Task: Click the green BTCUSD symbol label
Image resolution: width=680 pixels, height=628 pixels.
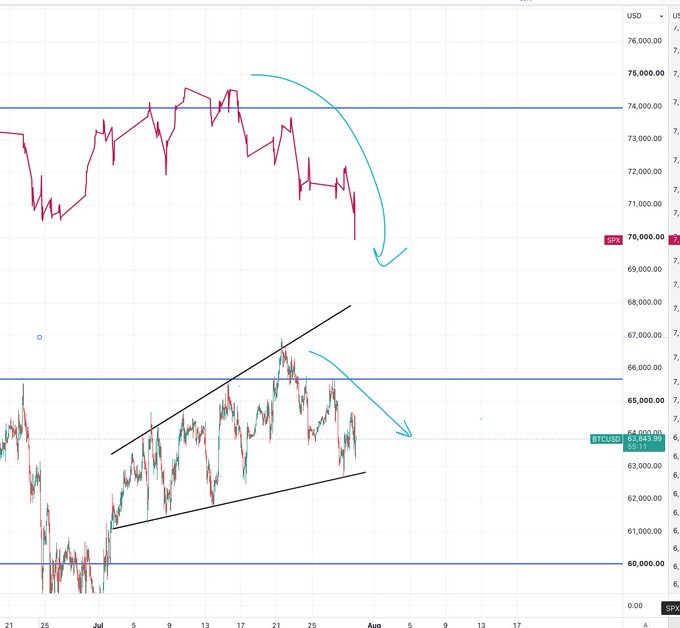Action: coord(606,439)
